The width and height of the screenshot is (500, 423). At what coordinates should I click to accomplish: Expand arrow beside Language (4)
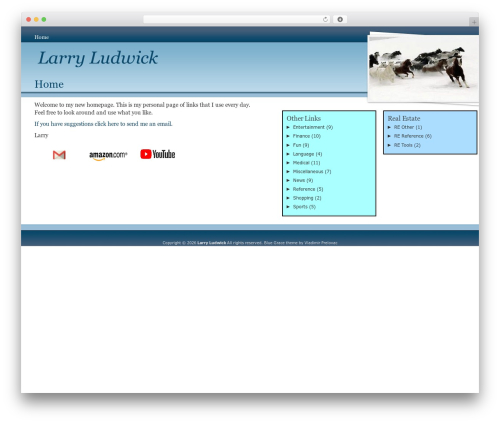288,154
